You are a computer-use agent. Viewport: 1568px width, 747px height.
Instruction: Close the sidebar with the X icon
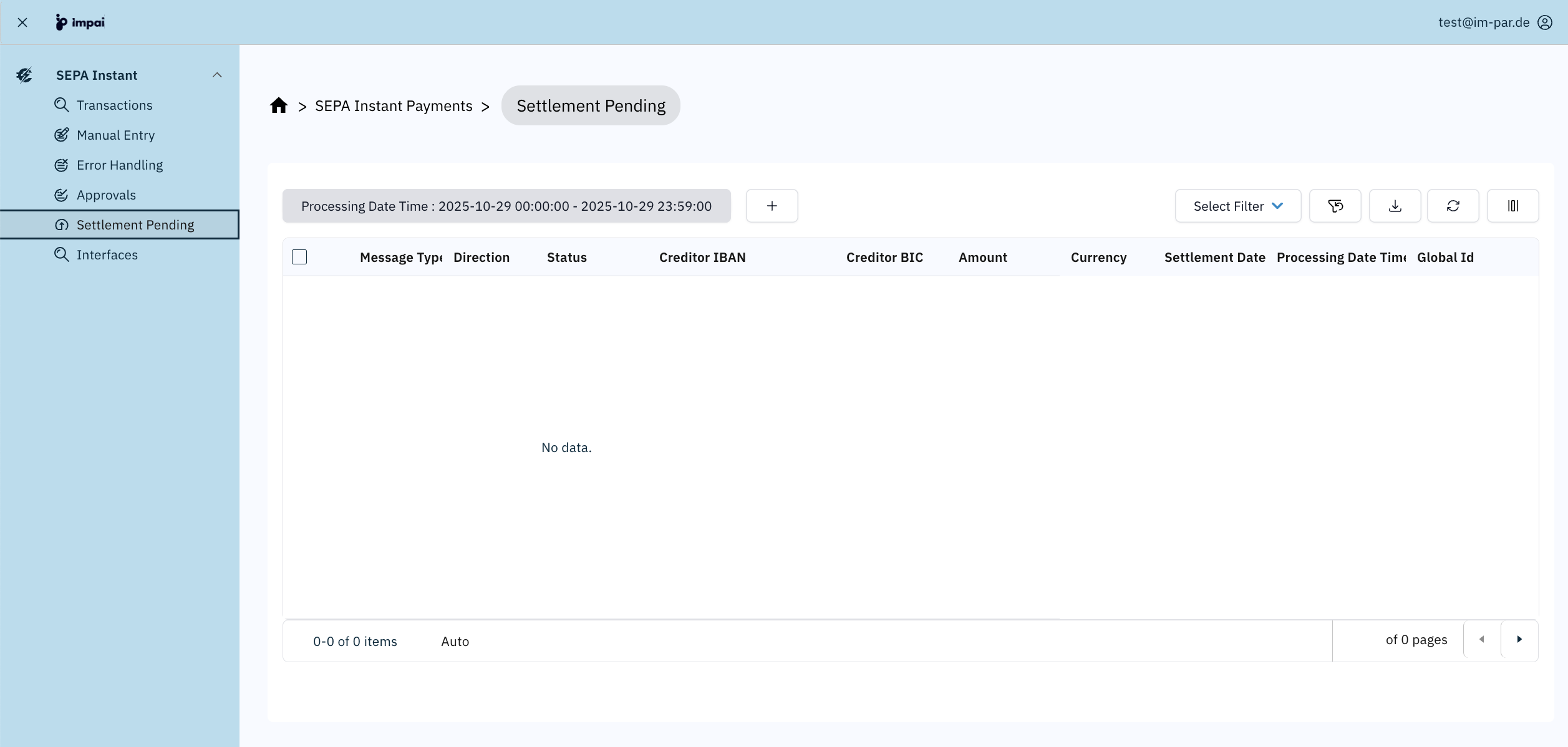pyautogui.click(x=22, y=22)
